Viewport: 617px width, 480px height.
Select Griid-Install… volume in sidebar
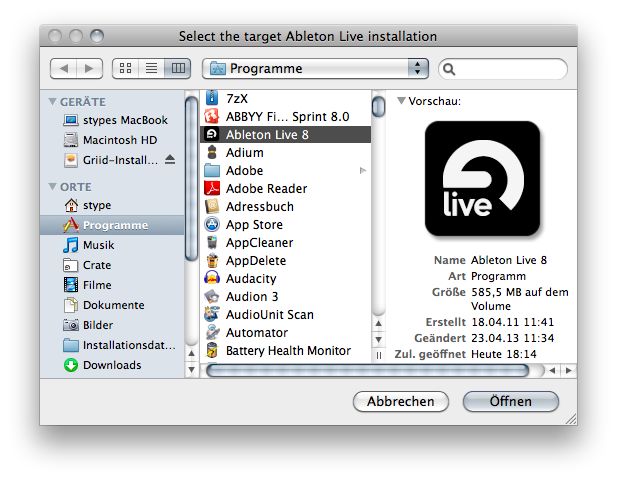click(112, 160)
